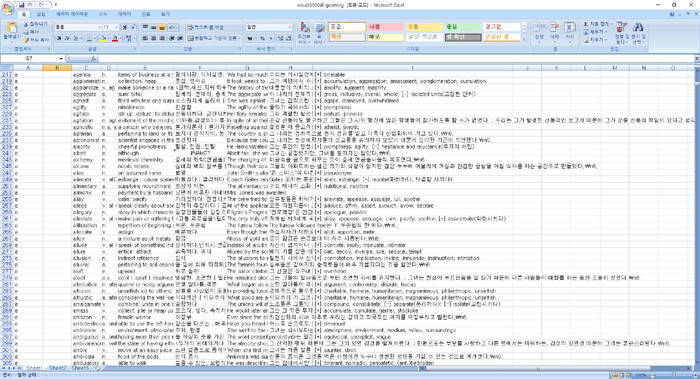Open the Sort and Filter funnel icon

point(621,32)
